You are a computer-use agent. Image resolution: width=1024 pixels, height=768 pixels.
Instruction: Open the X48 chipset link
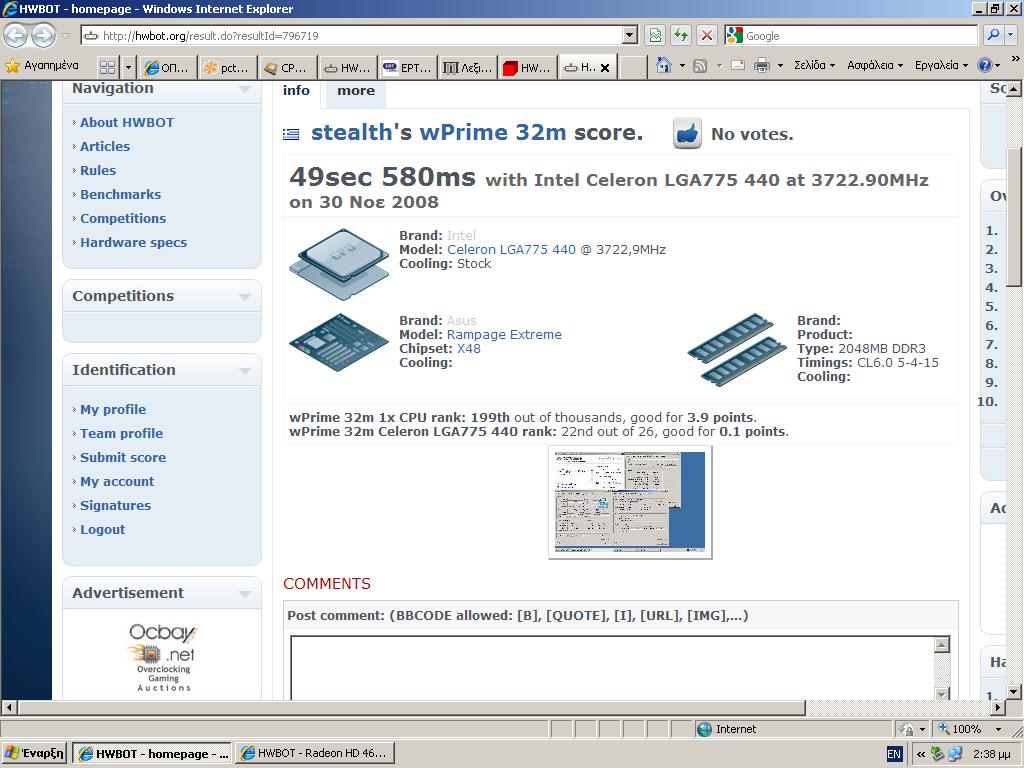(469, 348)
